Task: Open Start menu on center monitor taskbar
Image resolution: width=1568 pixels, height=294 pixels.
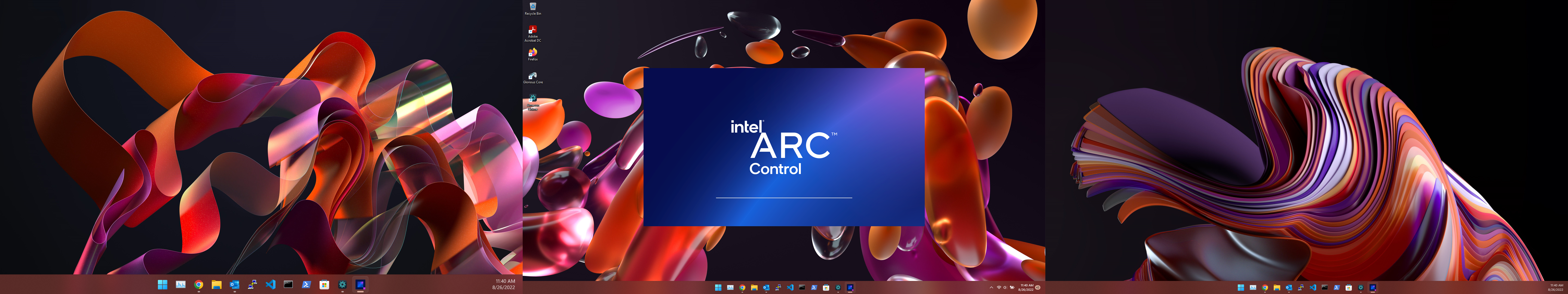Action: point(718,287)
